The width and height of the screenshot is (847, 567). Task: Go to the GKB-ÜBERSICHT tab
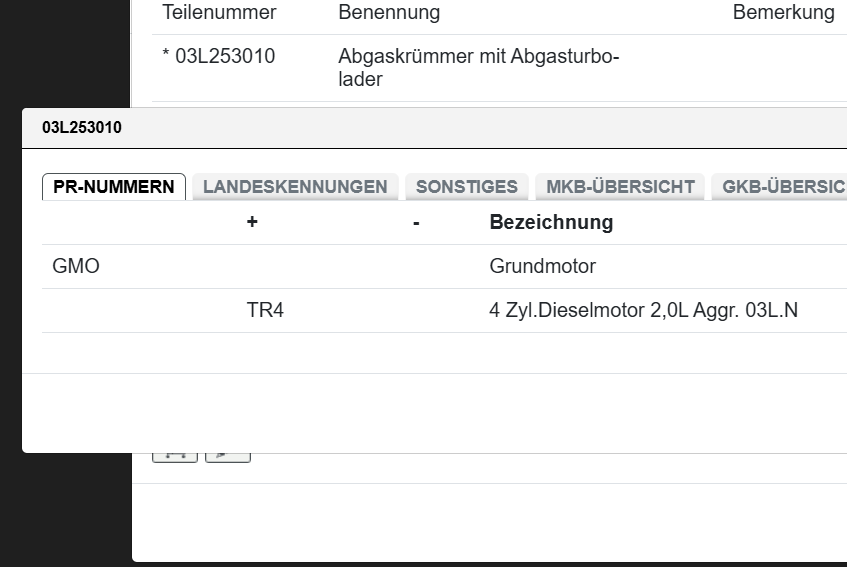click(x=782, y=187)
